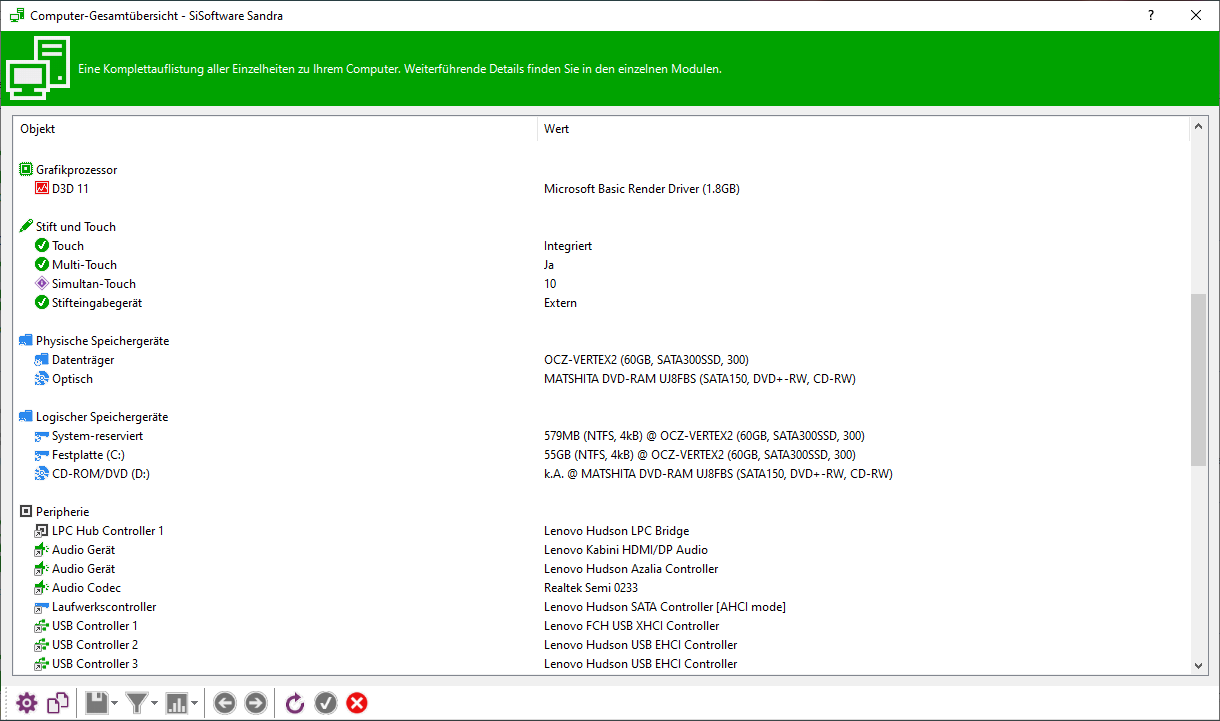Select the Lenovo Hudson SATA Controller value
This screenshot has height=721, width=1220.
665,607
